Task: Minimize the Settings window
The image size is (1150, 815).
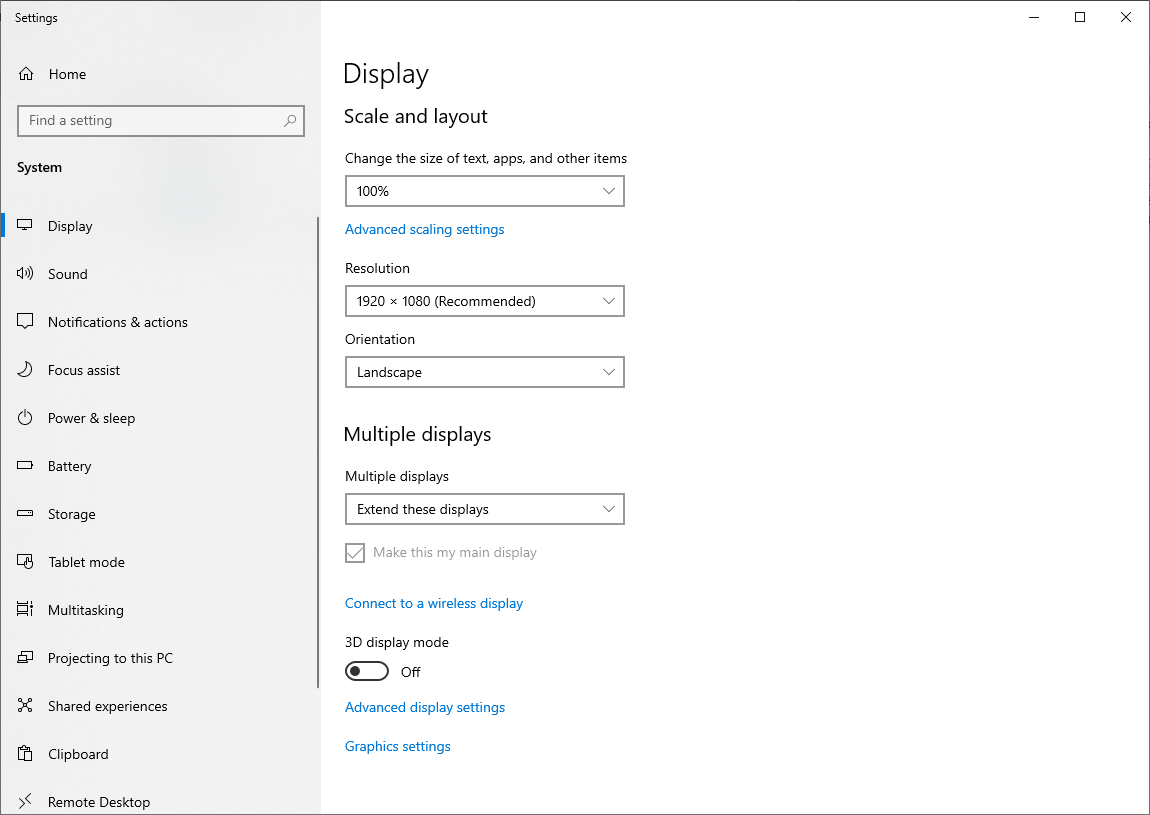Action: click(1034, 17)
